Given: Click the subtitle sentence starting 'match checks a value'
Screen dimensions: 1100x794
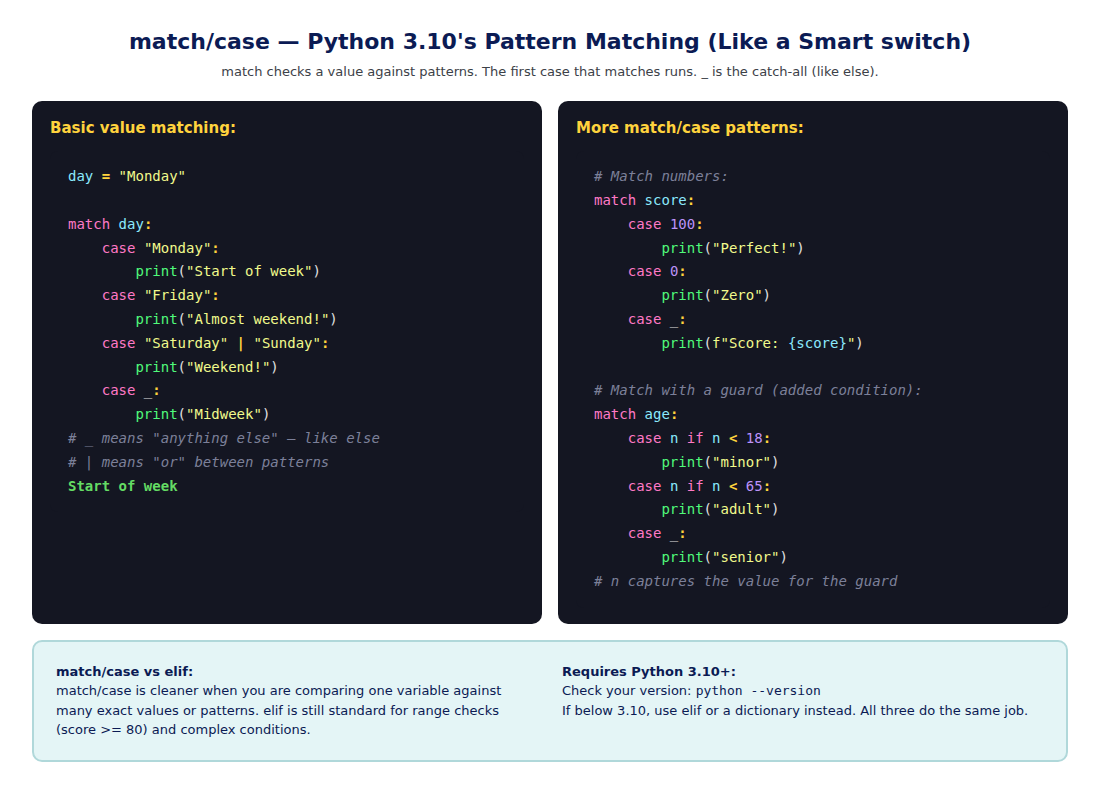Looking at the screenshot, I should click(549, 72).
